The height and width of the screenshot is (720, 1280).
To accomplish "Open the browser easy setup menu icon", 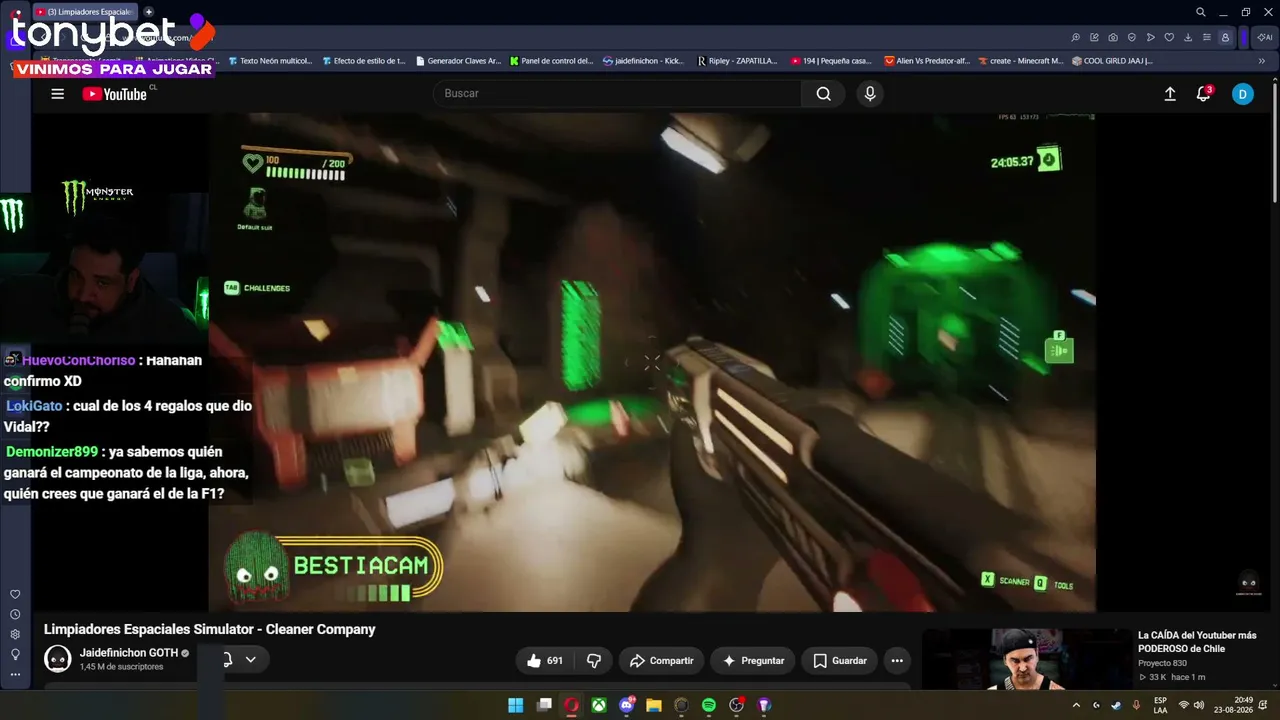I will click(1207, 38).
